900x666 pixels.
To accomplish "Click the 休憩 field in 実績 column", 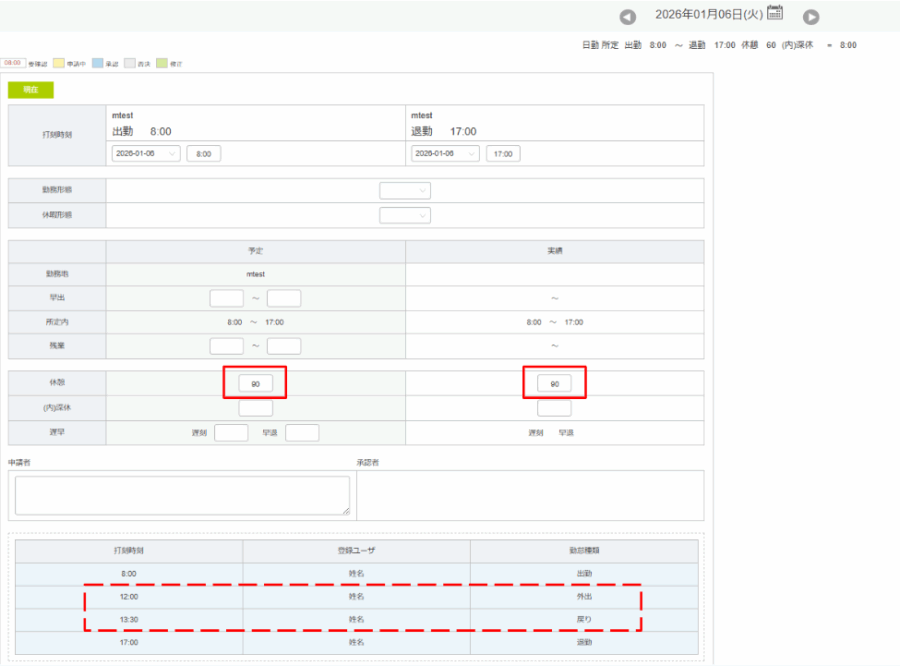I will pyautogui.click(x=554, y=384).
